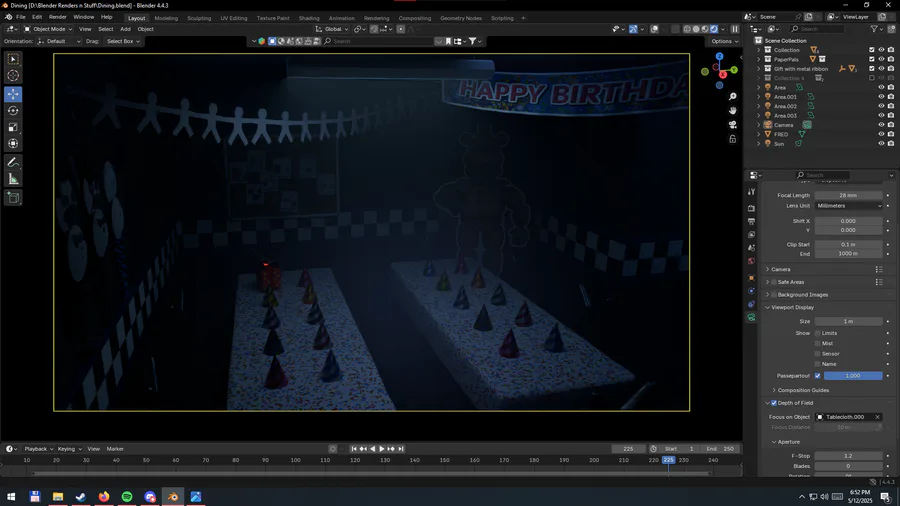Activate the Rotate tool

point(13,110)
